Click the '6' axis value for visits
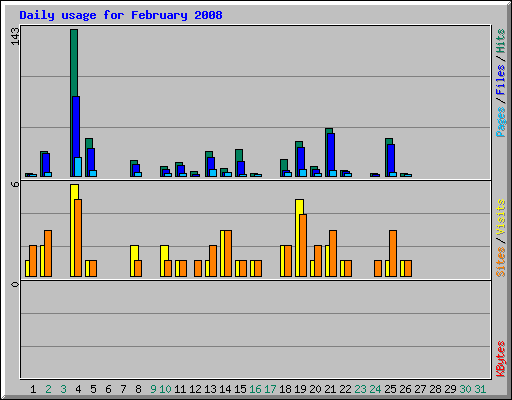512x400 pixels. (15, 184)
